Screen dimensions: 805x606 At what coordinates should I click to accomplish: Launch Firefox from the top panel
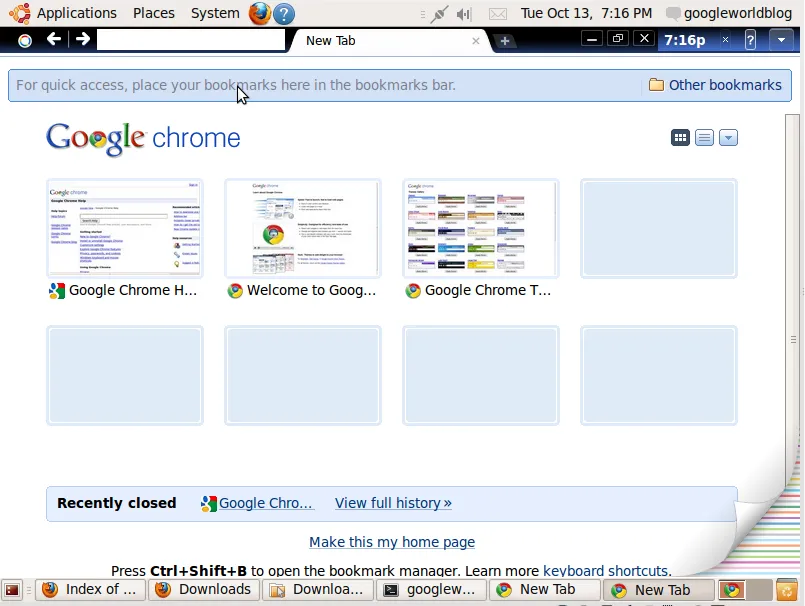(260, 13)
